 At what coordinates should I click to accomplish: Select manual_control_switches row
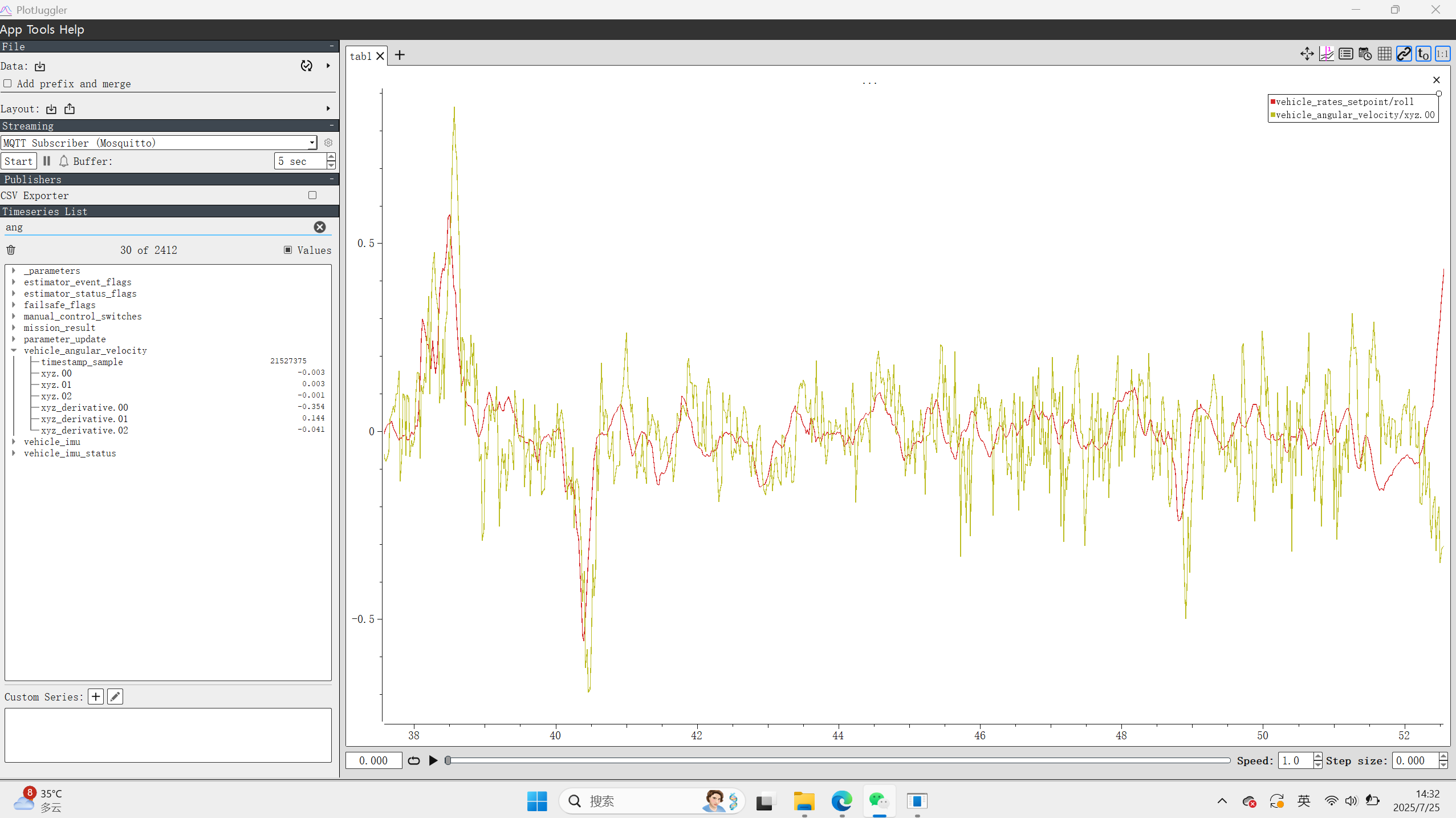pyautogui.click(x=83, y=317)
